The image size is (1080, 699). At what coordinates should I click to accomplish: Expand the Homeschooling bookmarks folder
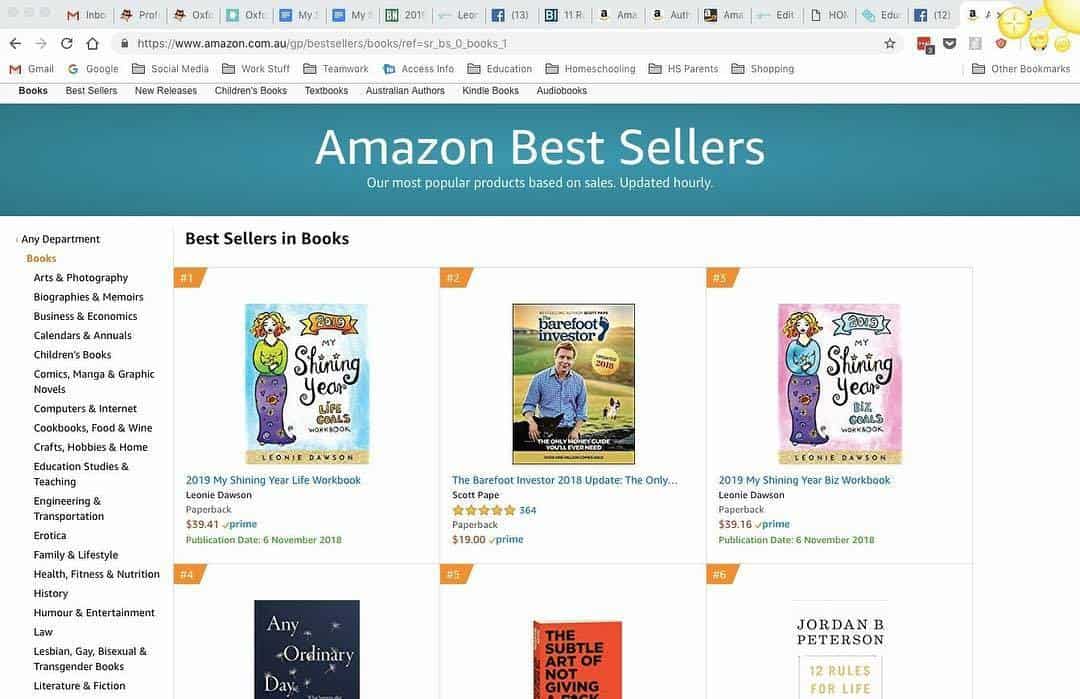[x=590, y=69]
